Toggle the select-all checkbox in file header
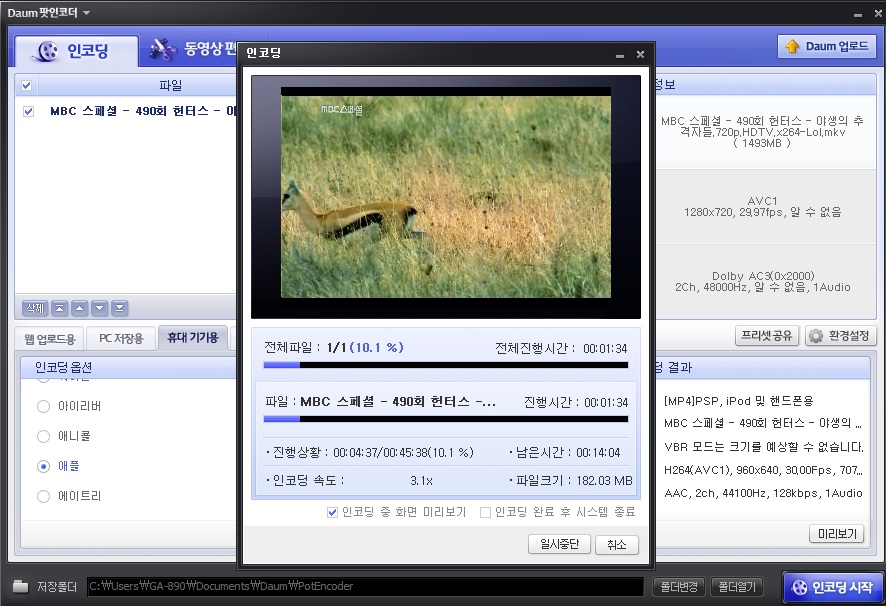The height and width of the screenshot is (606, 886). pyautogui.click(x=27, y=85)
